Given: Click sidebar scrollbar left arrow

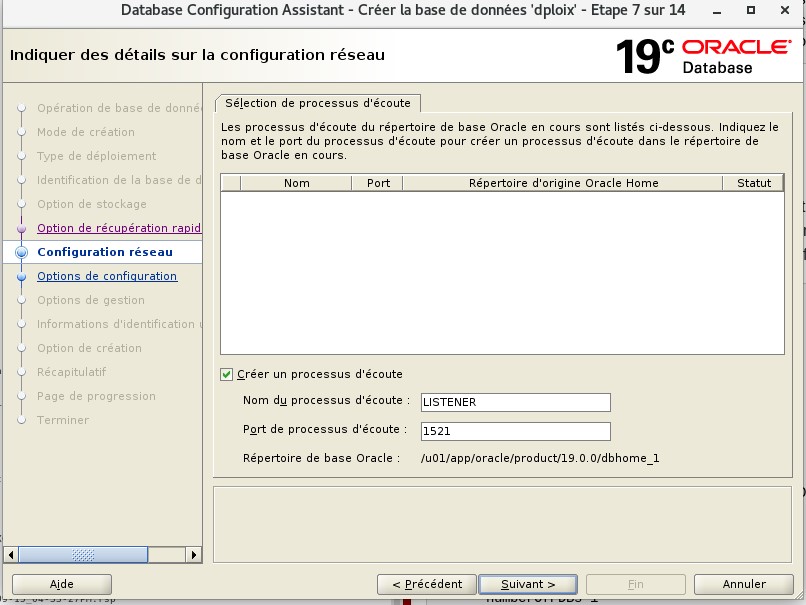Looking at the screenshot, I should tap(11, 555).
